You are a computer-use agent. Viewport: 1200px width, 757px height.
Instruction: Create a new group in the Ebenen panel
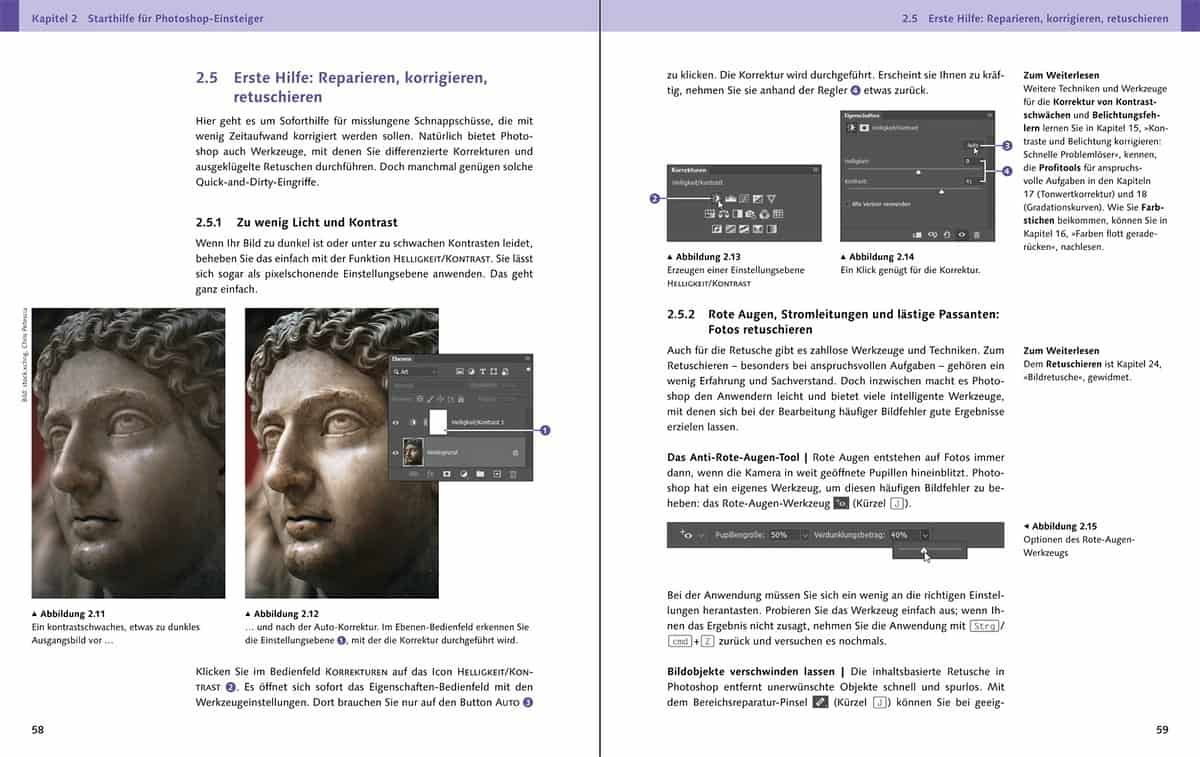point(480,474)
